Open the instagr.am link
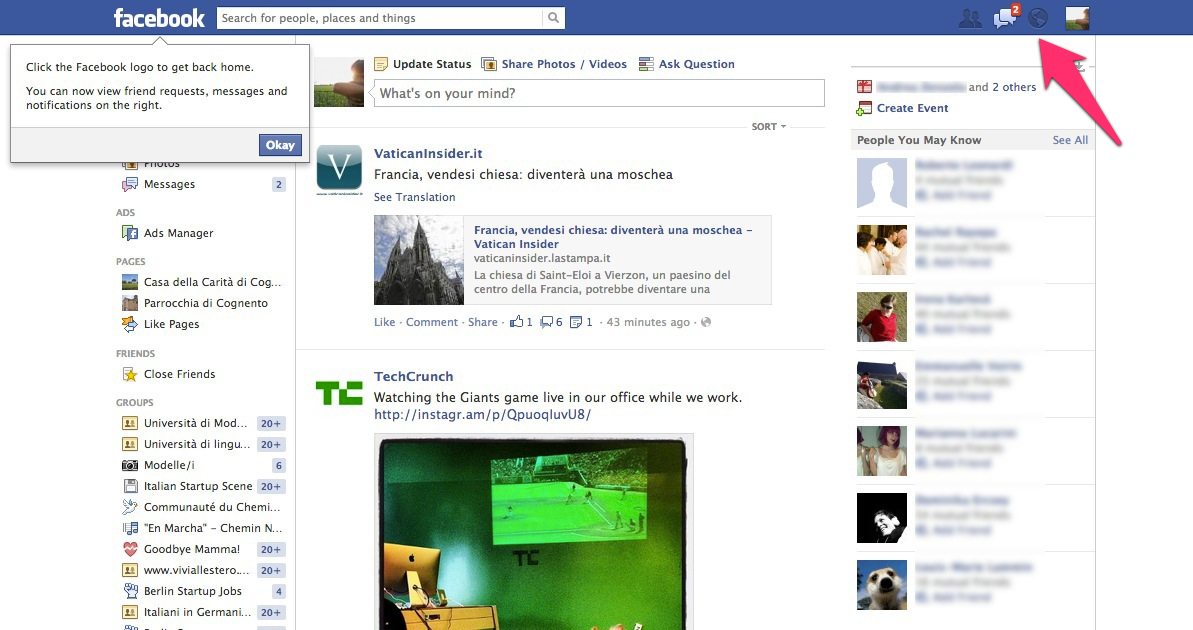This screenshot has width=1193, height=630. (x=482, y=415)
